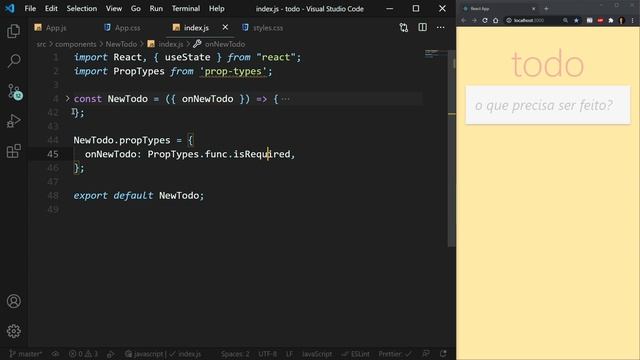Click the master branch indicator
The height and width of the screenshot is (360, 640).
pyautogui.click(x=25, y=354)
